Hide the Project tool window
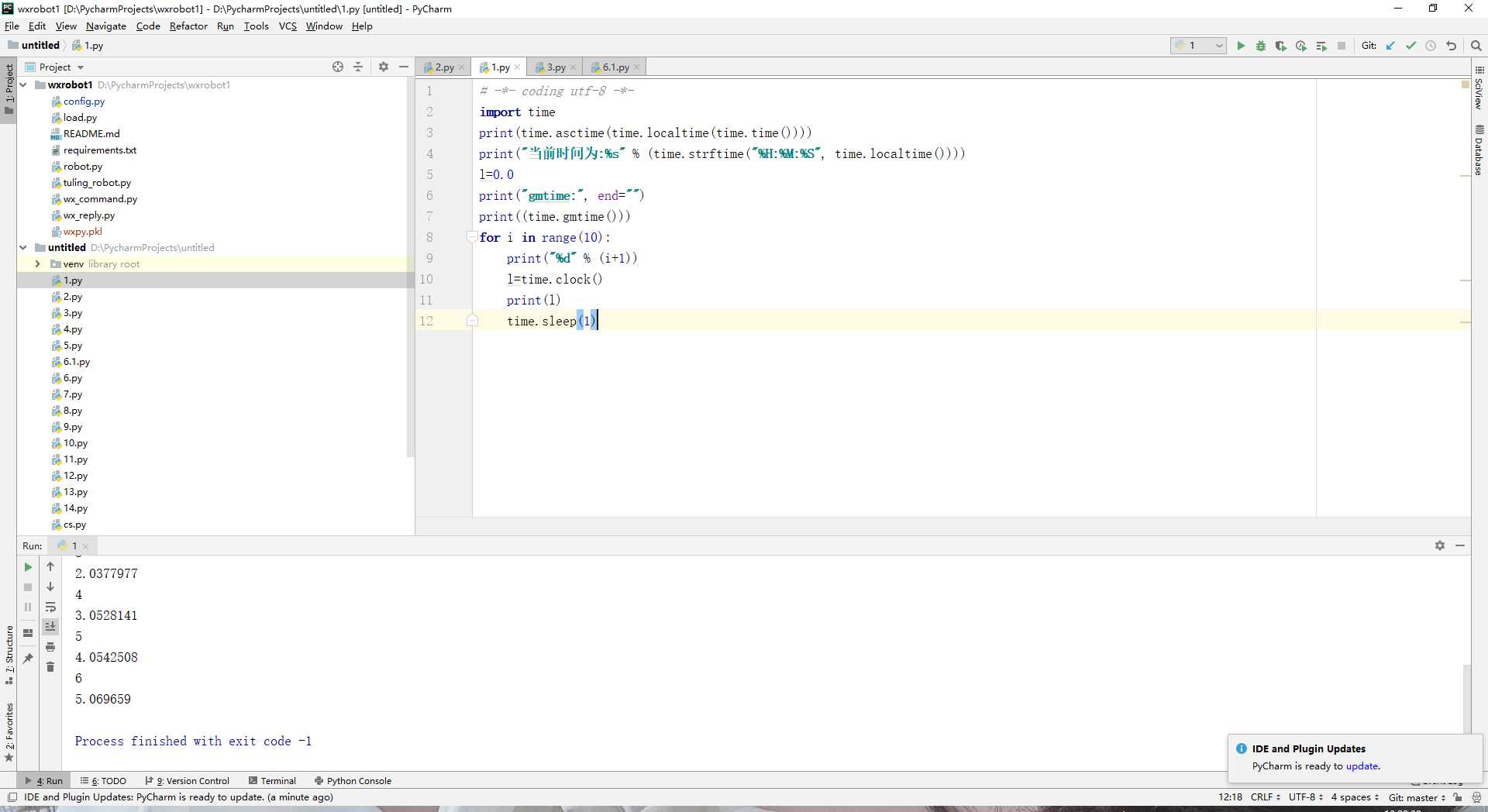 [x=404, y=67]
